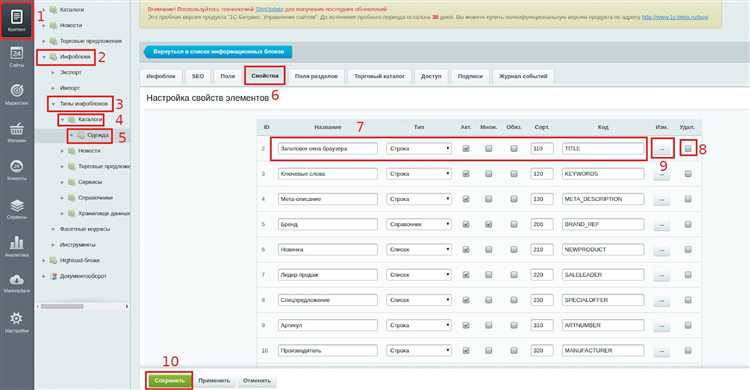Viewport: 750px width, 390px height.
Task: Click the green Сохранить button
Action: (169, 381)
